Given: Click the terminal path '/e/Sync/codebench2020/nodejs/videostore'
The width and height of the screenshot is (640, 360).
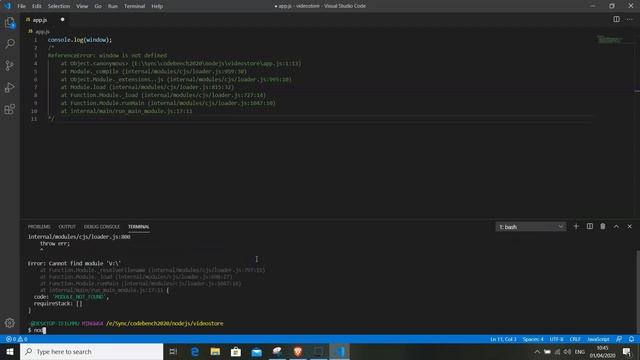Looking at the screenshot, I should point(164,323).
